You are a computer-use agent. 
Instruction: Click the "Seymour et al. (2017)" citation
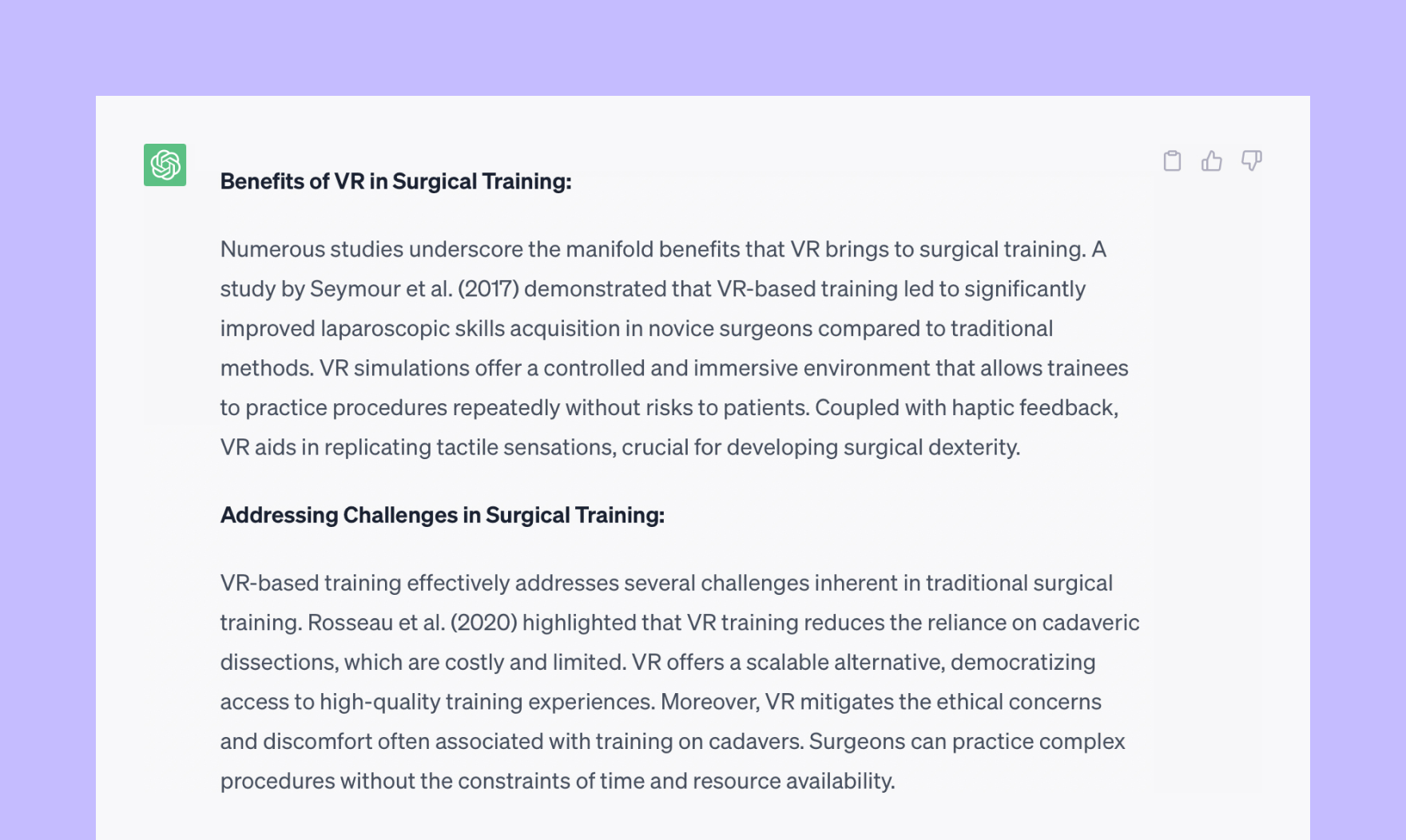click(414, 289)
